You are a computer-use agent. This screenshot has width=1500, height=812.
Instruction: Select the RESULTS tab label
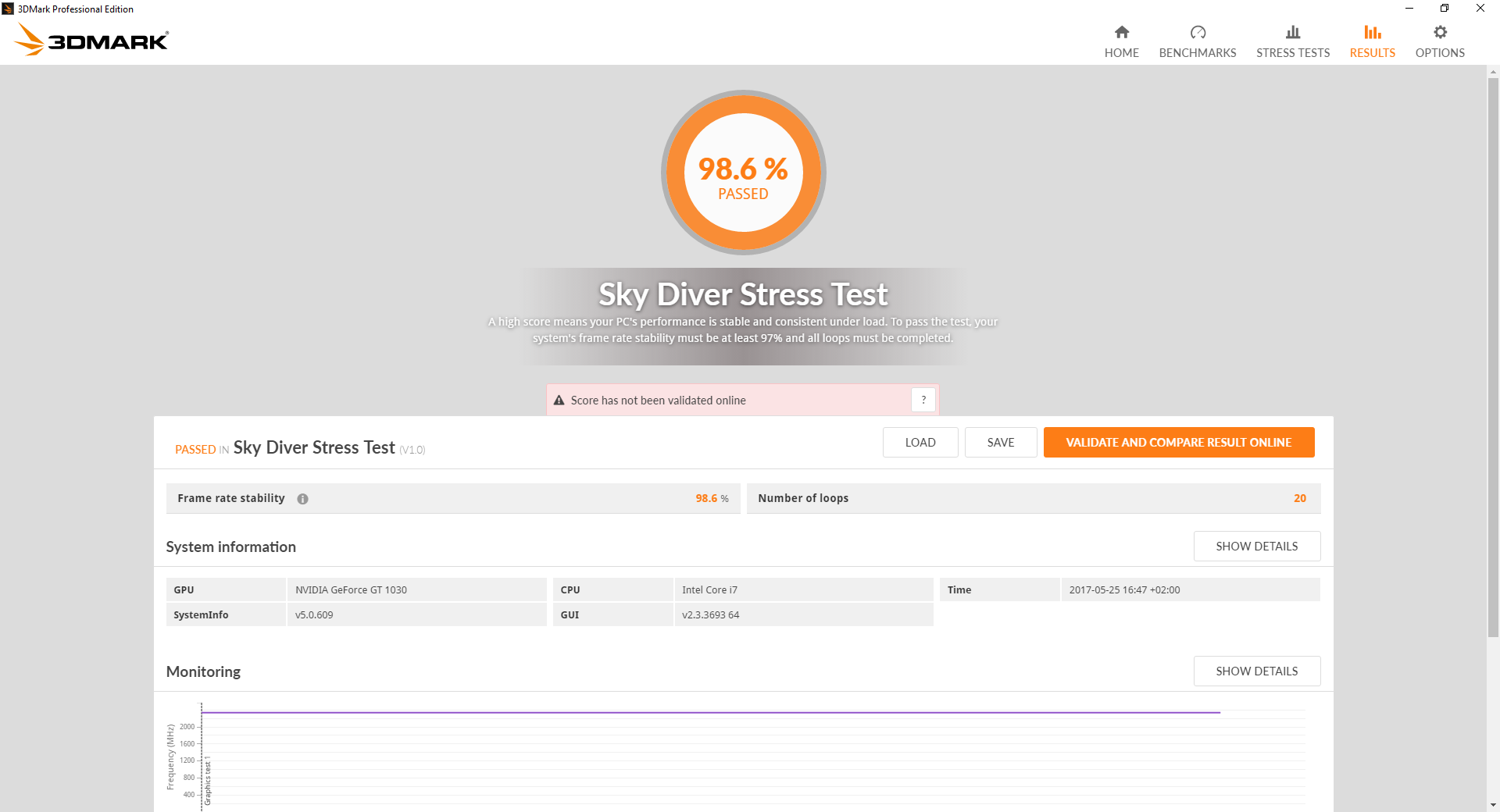tap(1373, 53)
